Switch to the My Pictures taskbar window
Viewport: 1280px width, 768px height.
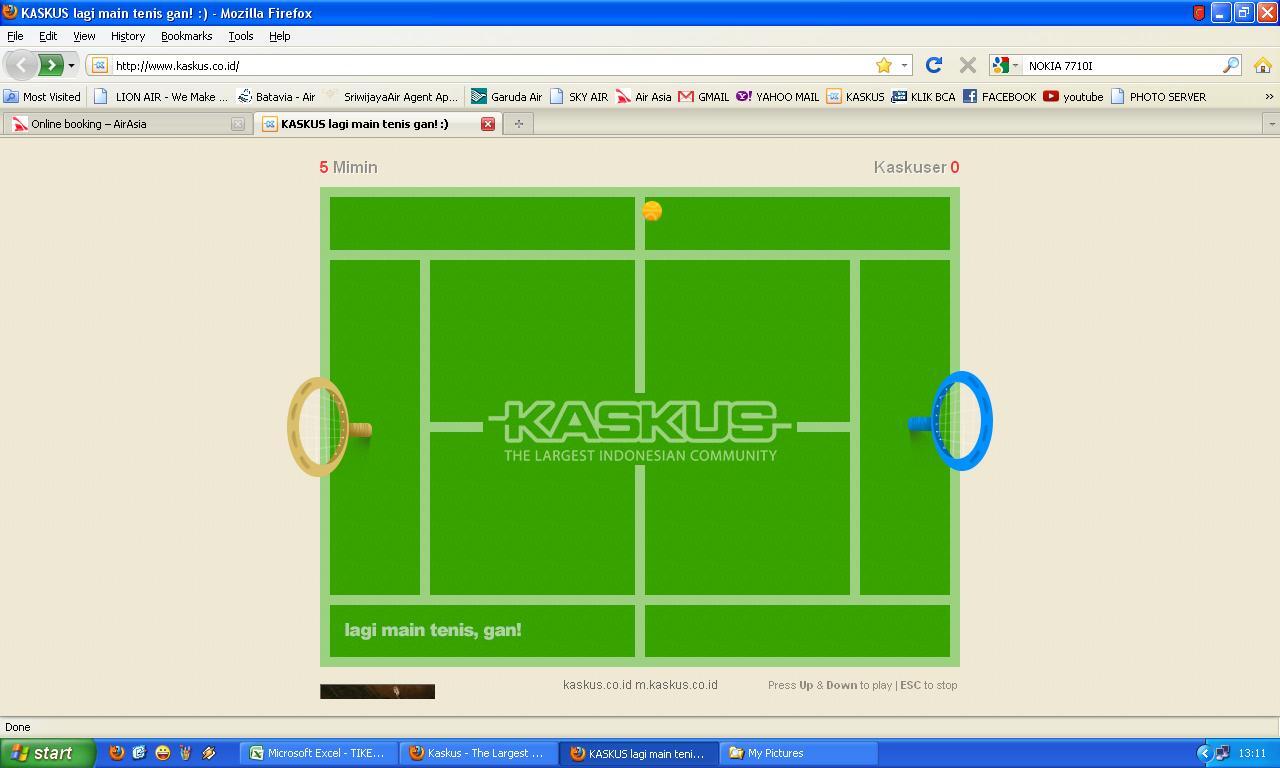(x=800, y=753)
